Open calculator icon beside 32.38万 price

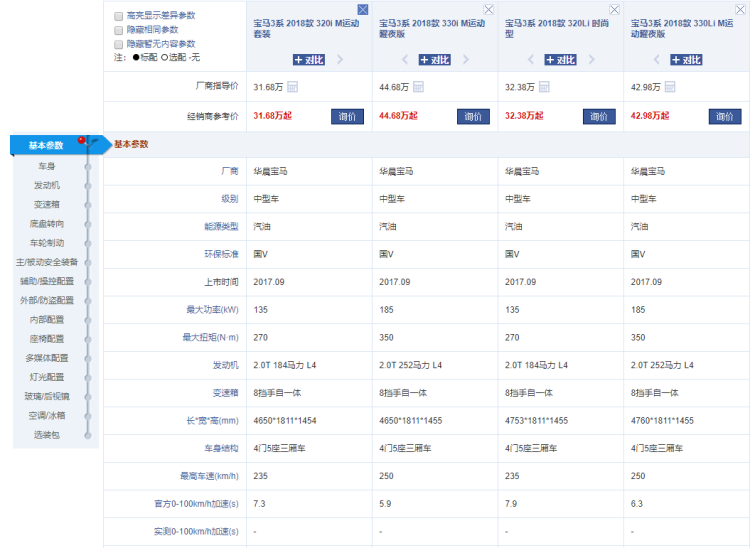click(544, 87)
